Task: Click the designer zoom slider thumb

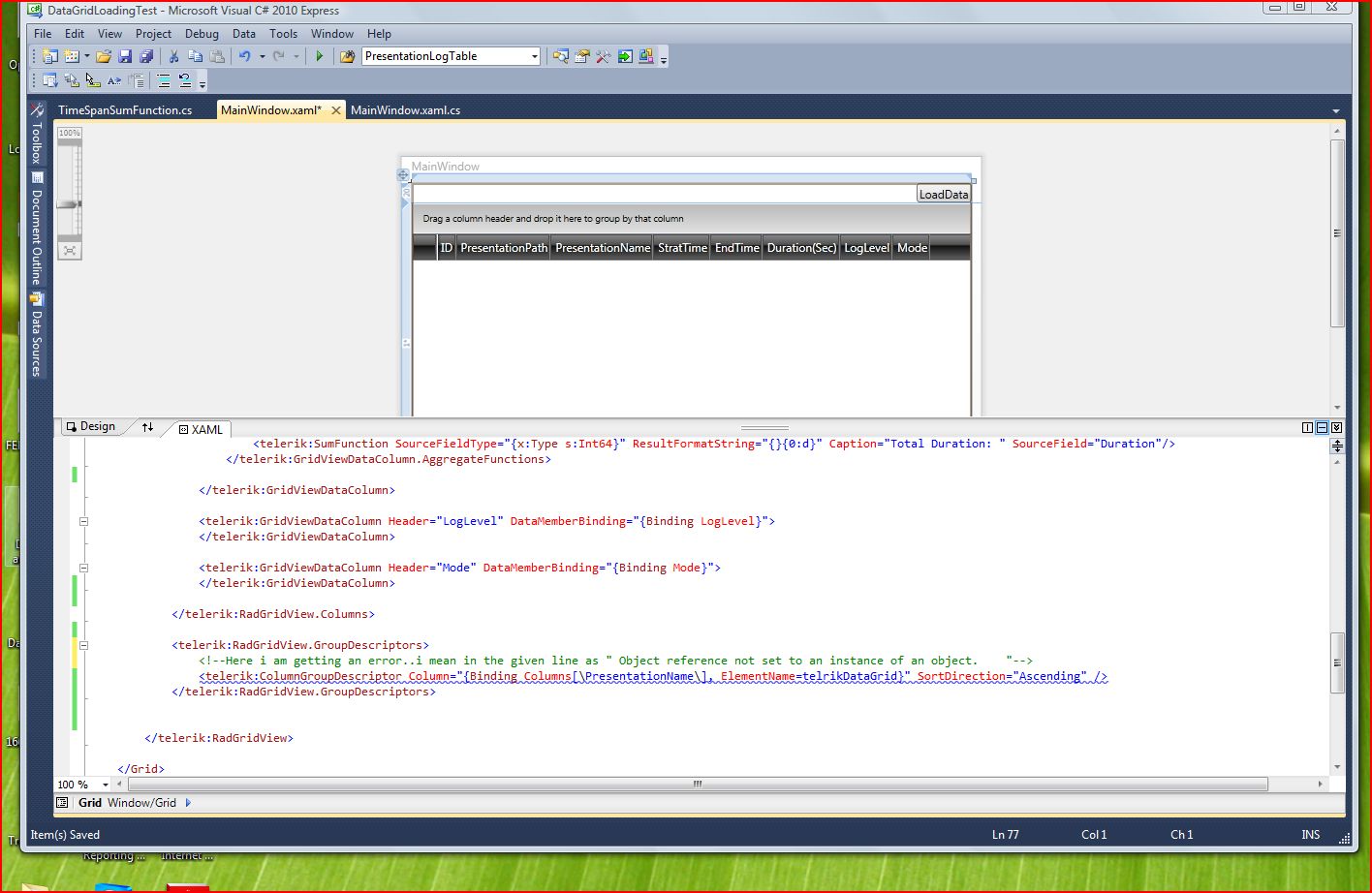Action: coord(70,204)
